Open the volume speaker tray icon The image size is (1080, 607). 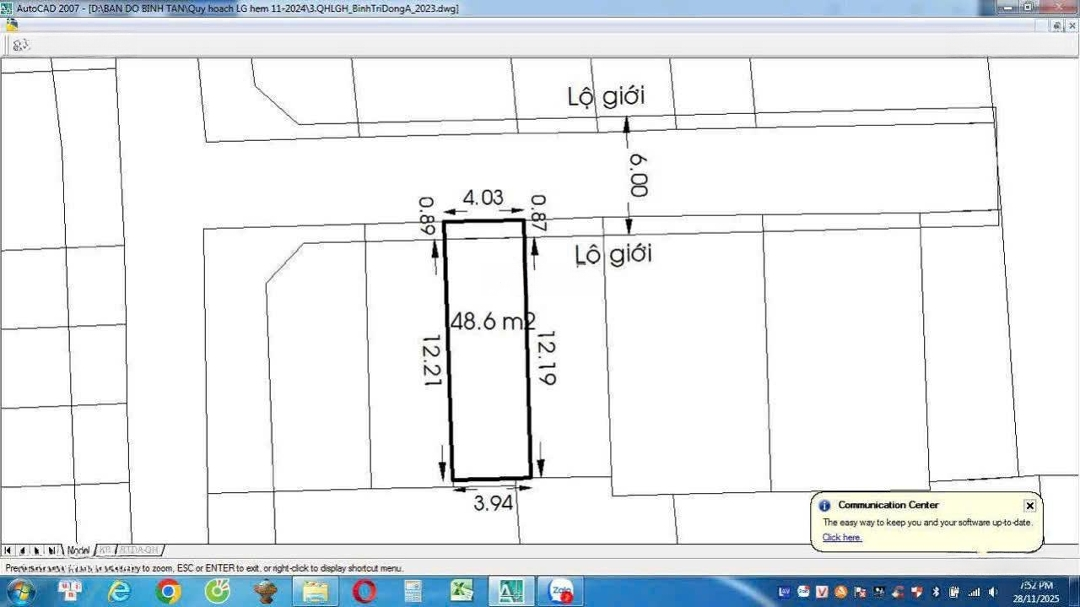coord(992,592)
